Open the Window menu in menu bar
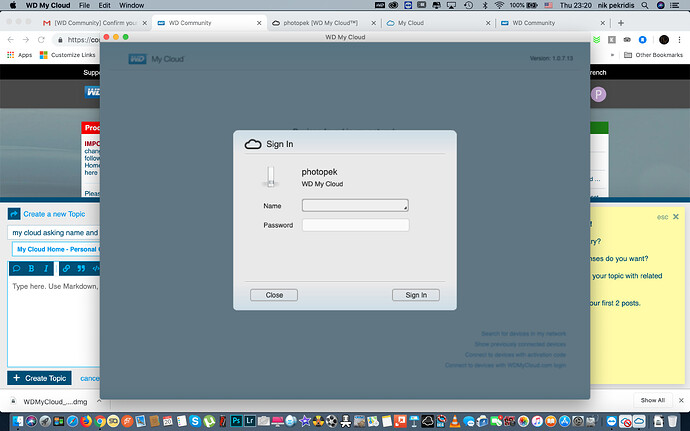The image size is (690, 431). [x=132, y=5]
